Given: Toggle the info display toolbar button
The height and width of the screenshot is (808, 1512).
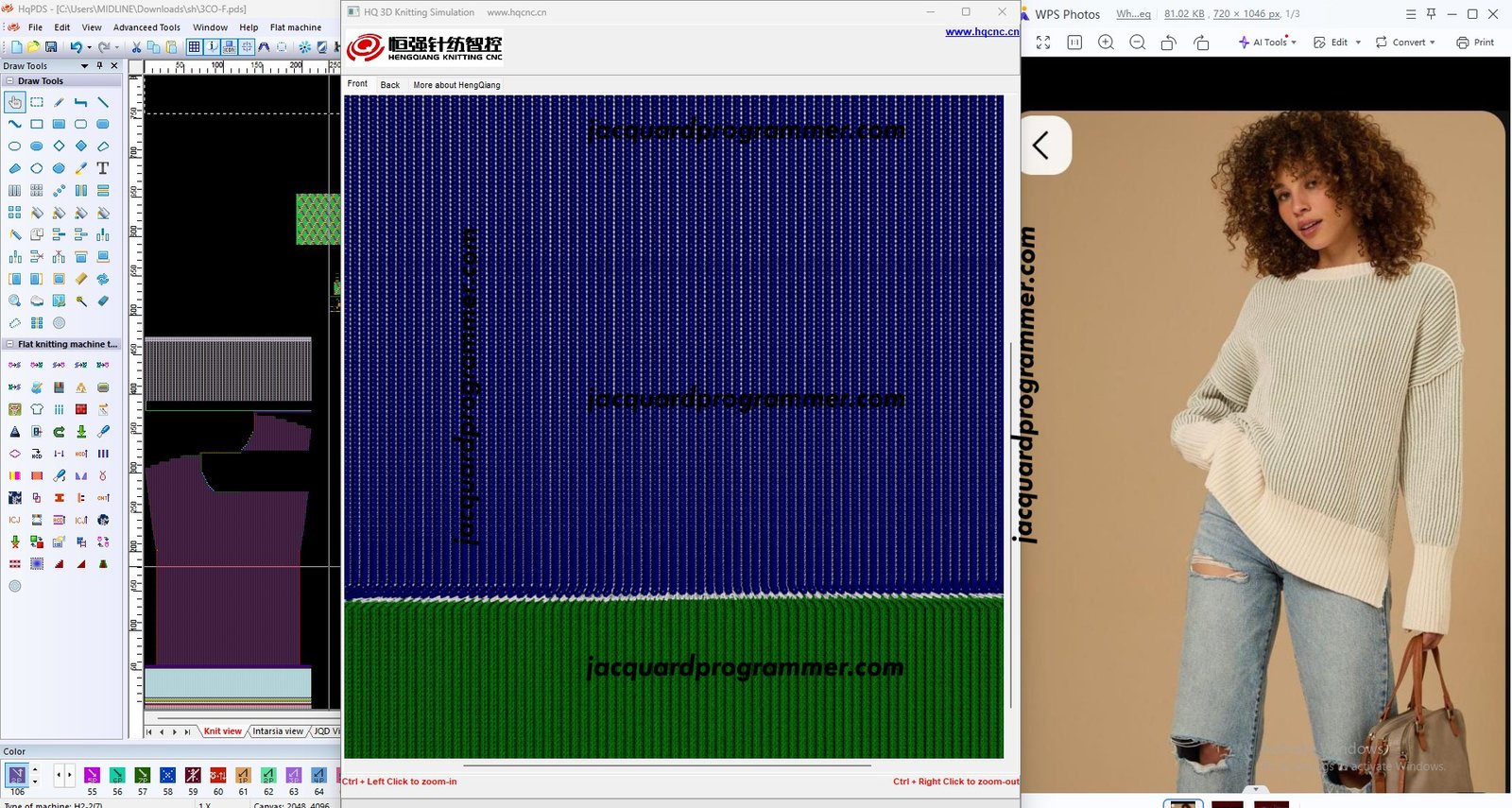Looking at the screenshot, I should coord(212,47).
